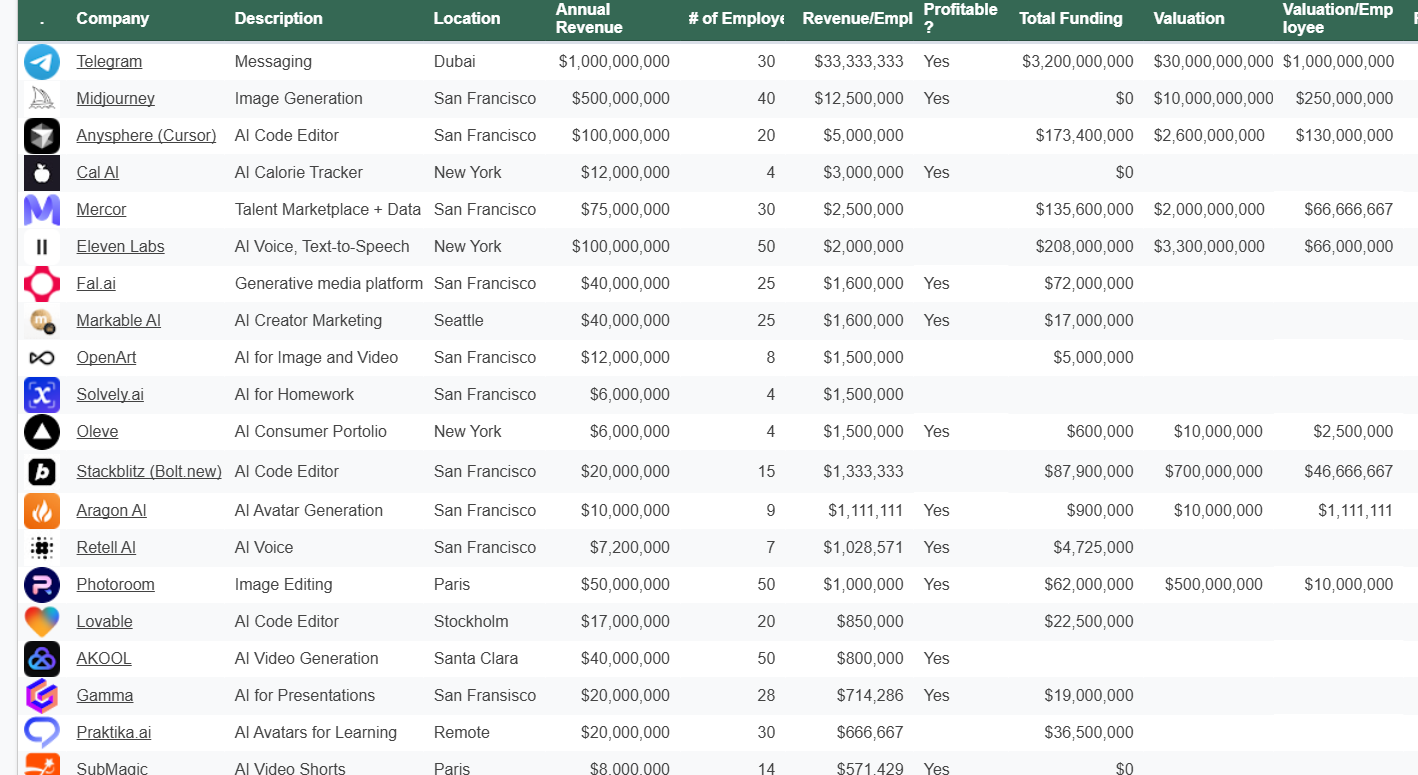Click the Stackblitz bolt b logo
The width and height of the screenshot is (1418, 775).
(x=42, y=471)
